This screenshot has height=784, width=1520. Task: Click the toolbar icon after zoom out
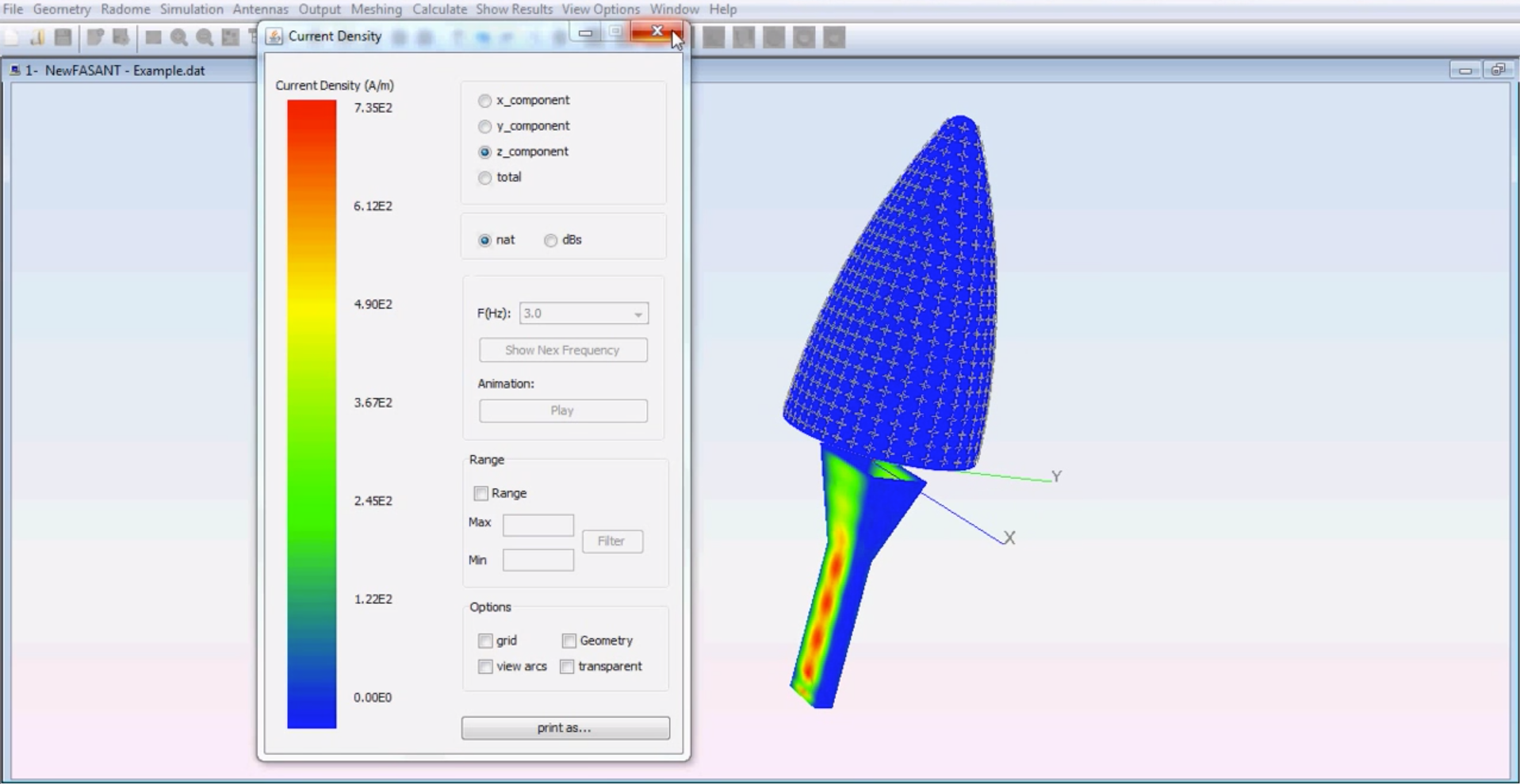click(x=231, y=37)
